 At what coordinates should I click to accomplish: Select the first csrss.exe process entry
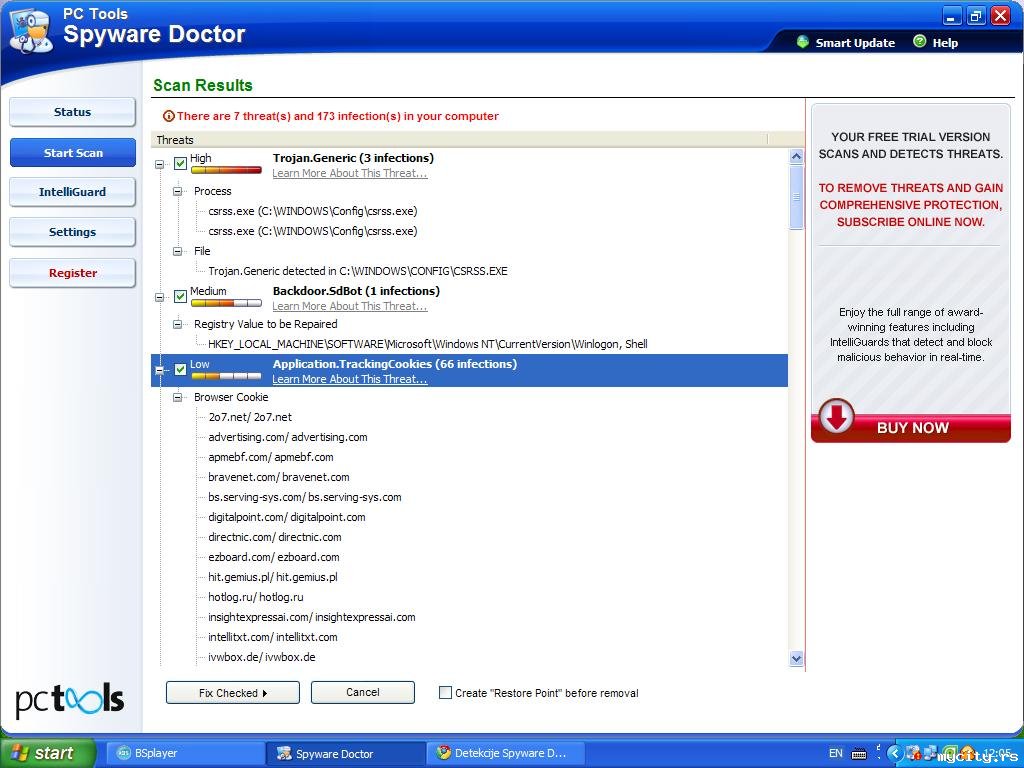pyautogui.click(x=313, y=212)
